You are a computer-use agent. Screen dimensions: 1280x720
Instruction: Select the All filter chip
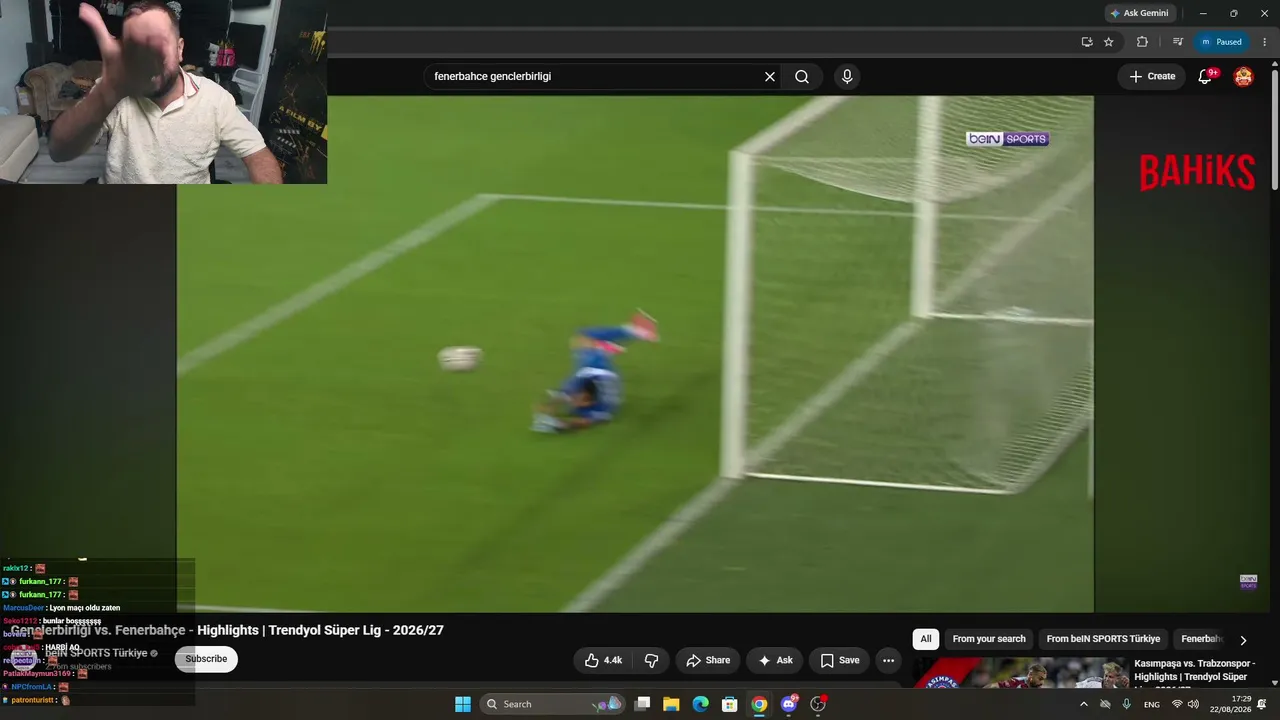point(926,639)
